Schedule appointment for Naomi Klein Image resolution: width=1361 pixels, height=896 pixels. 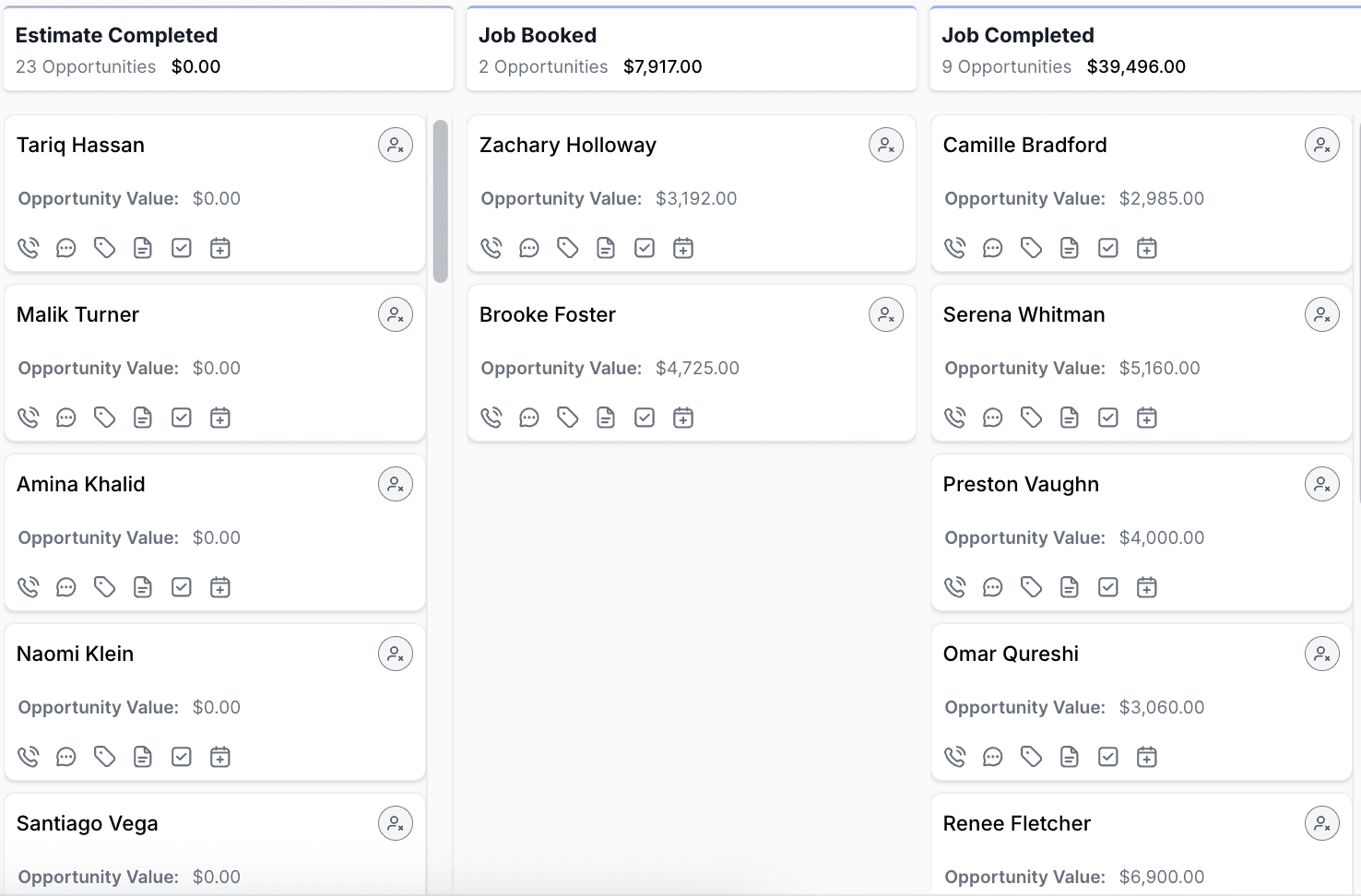pos(220,757)
